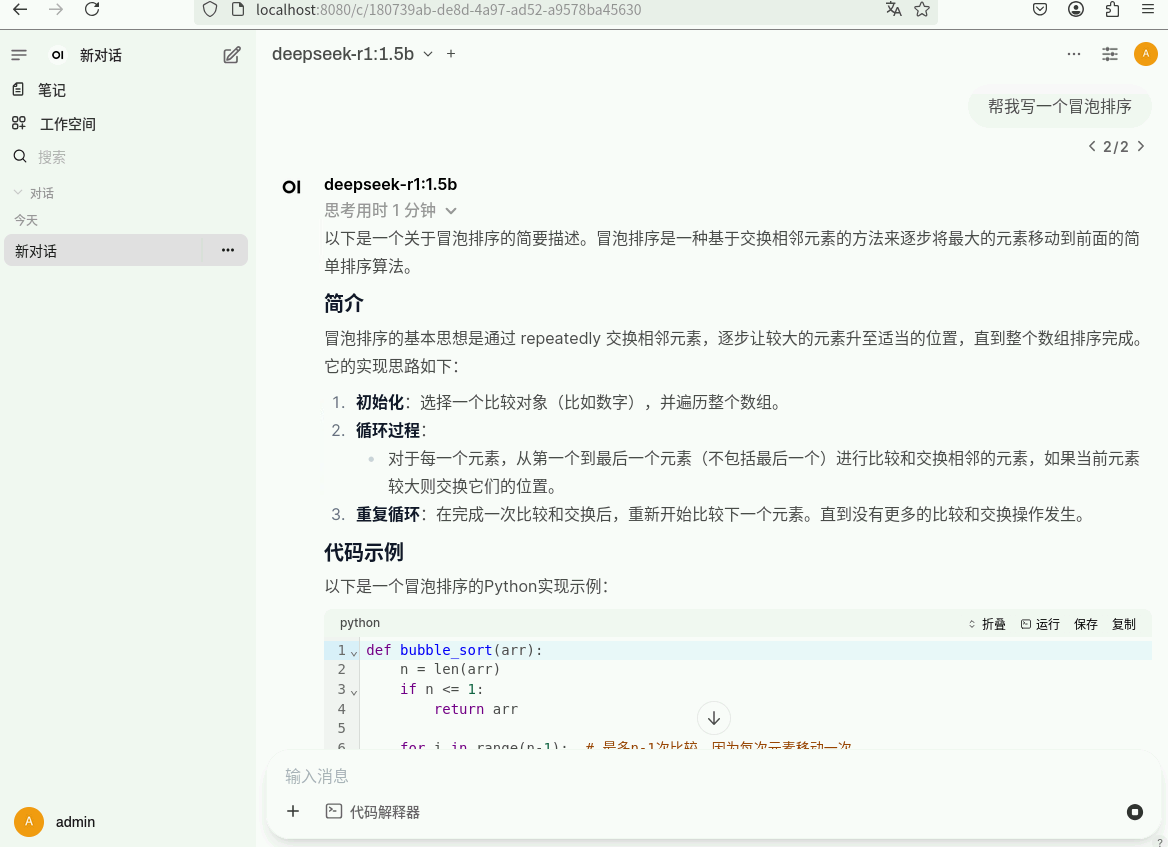Open the ... menu on 新对话 conversation
This screenshot has height=847, width=1168.
227,250
